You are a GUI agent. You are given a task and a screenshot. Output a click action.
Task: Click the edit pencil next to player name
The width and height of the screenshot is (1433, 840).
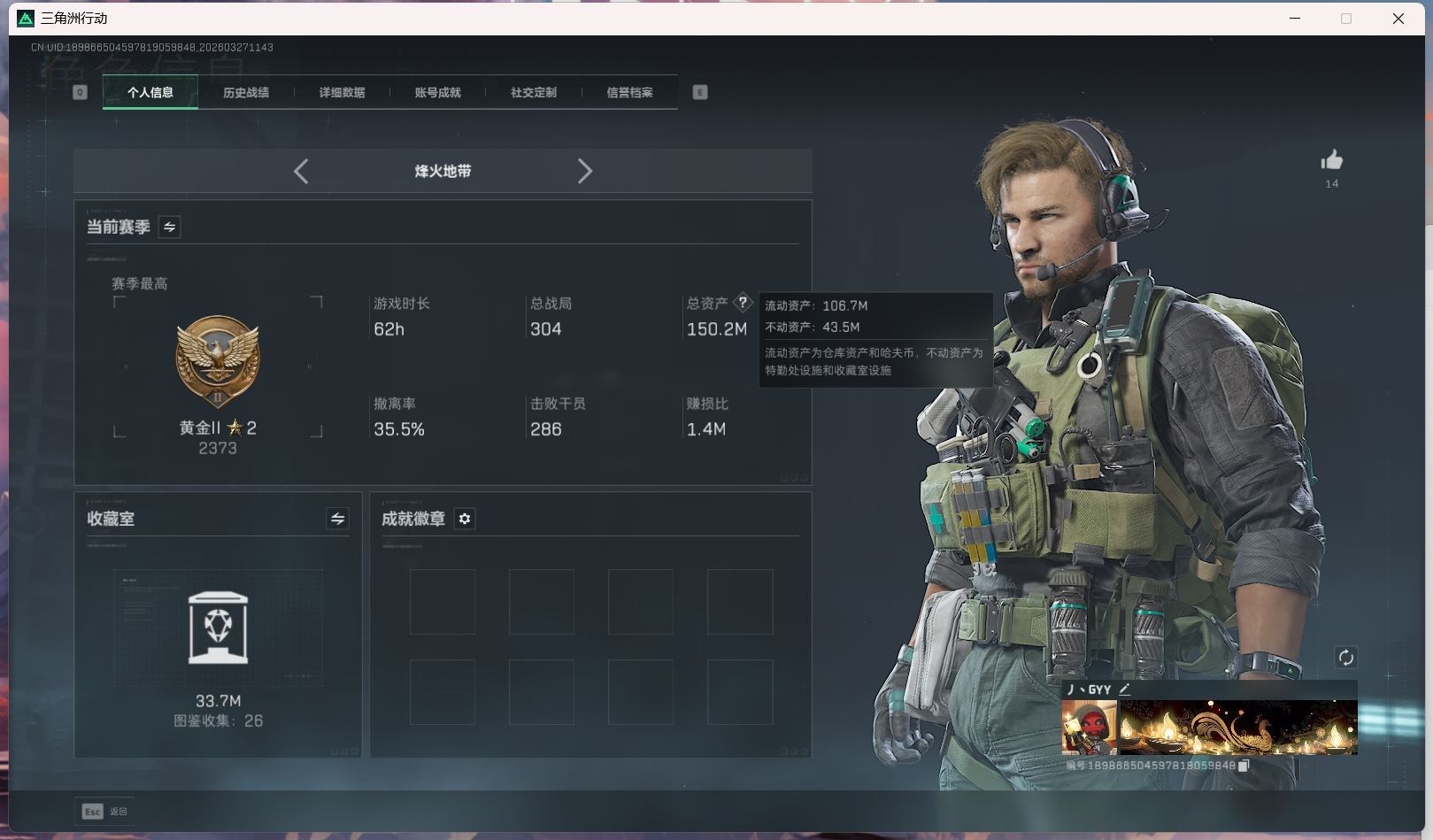point(1125,690)
